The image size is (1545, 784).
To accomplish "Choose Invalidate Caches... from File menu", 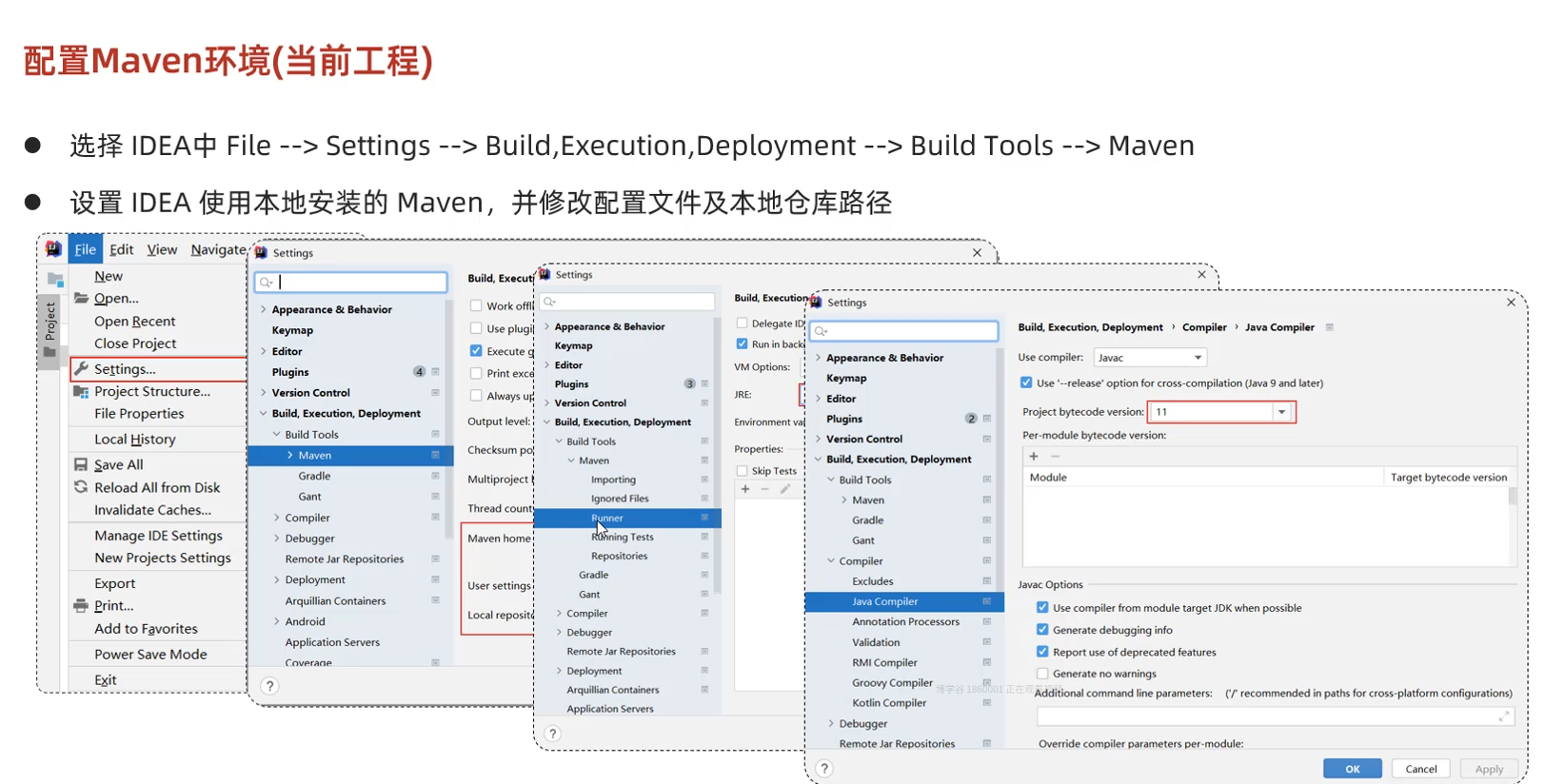I will [x=152, y=510].
